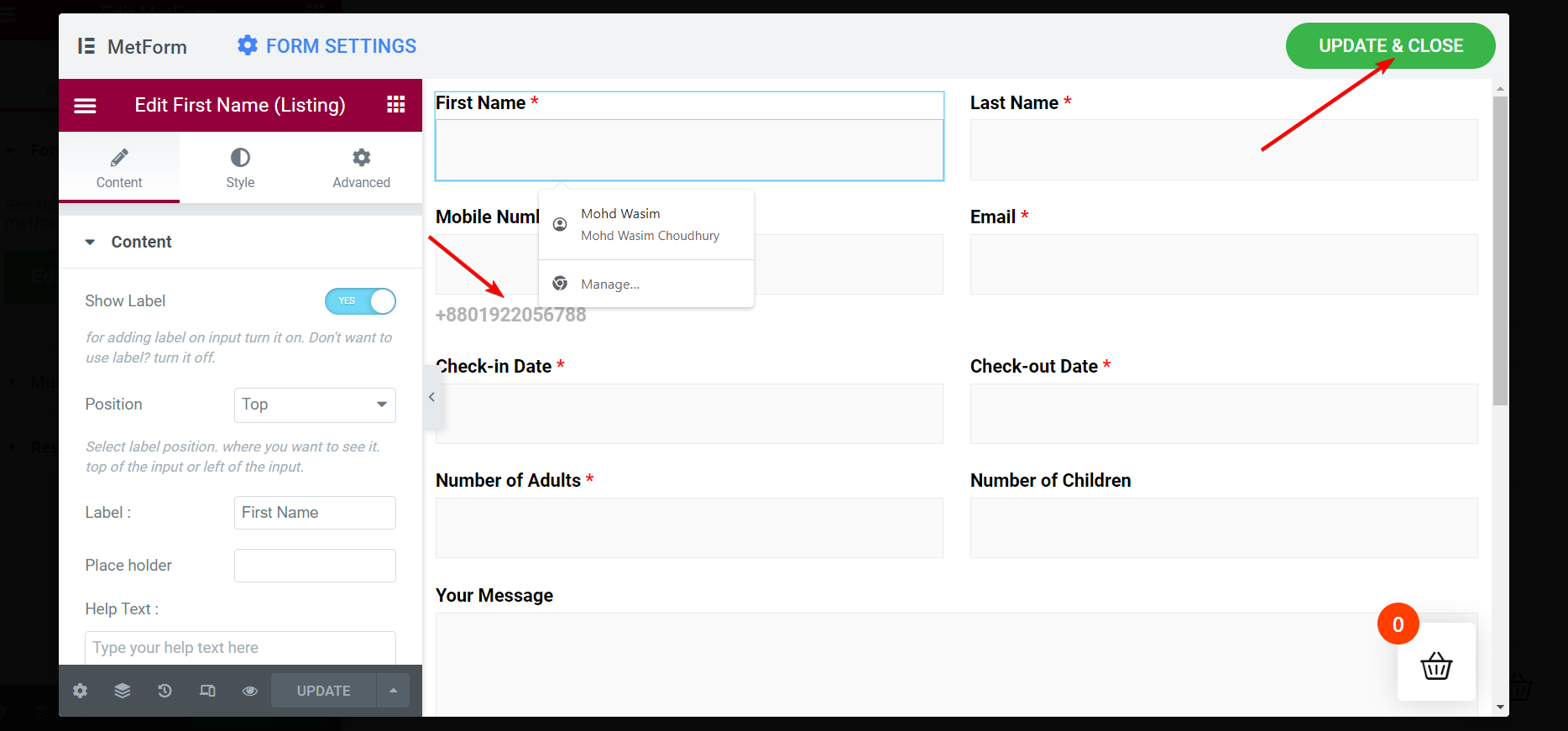The image size is (1568, 731).
Task: Click the Last Name field label
Action: click(x=1014, y=102)
